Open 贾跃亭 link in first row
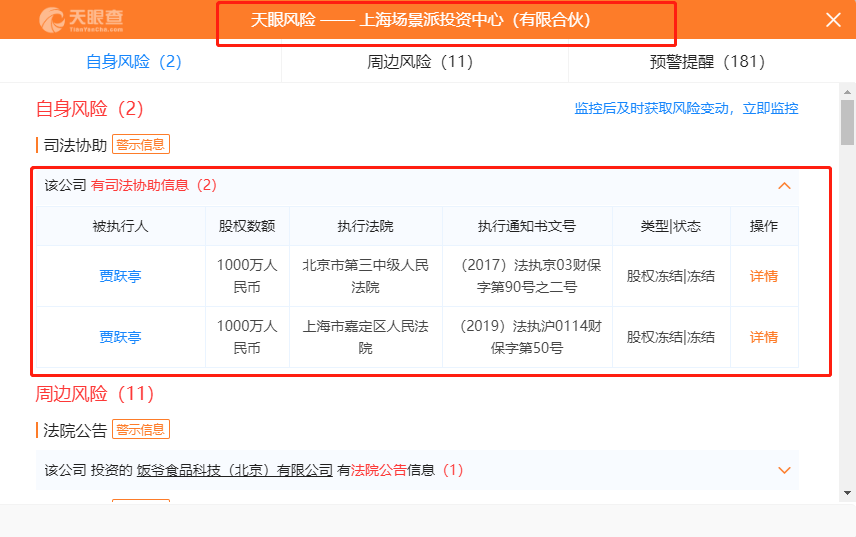Image resolution: width=856 pixels, height=537 pixels. (120, 276)
